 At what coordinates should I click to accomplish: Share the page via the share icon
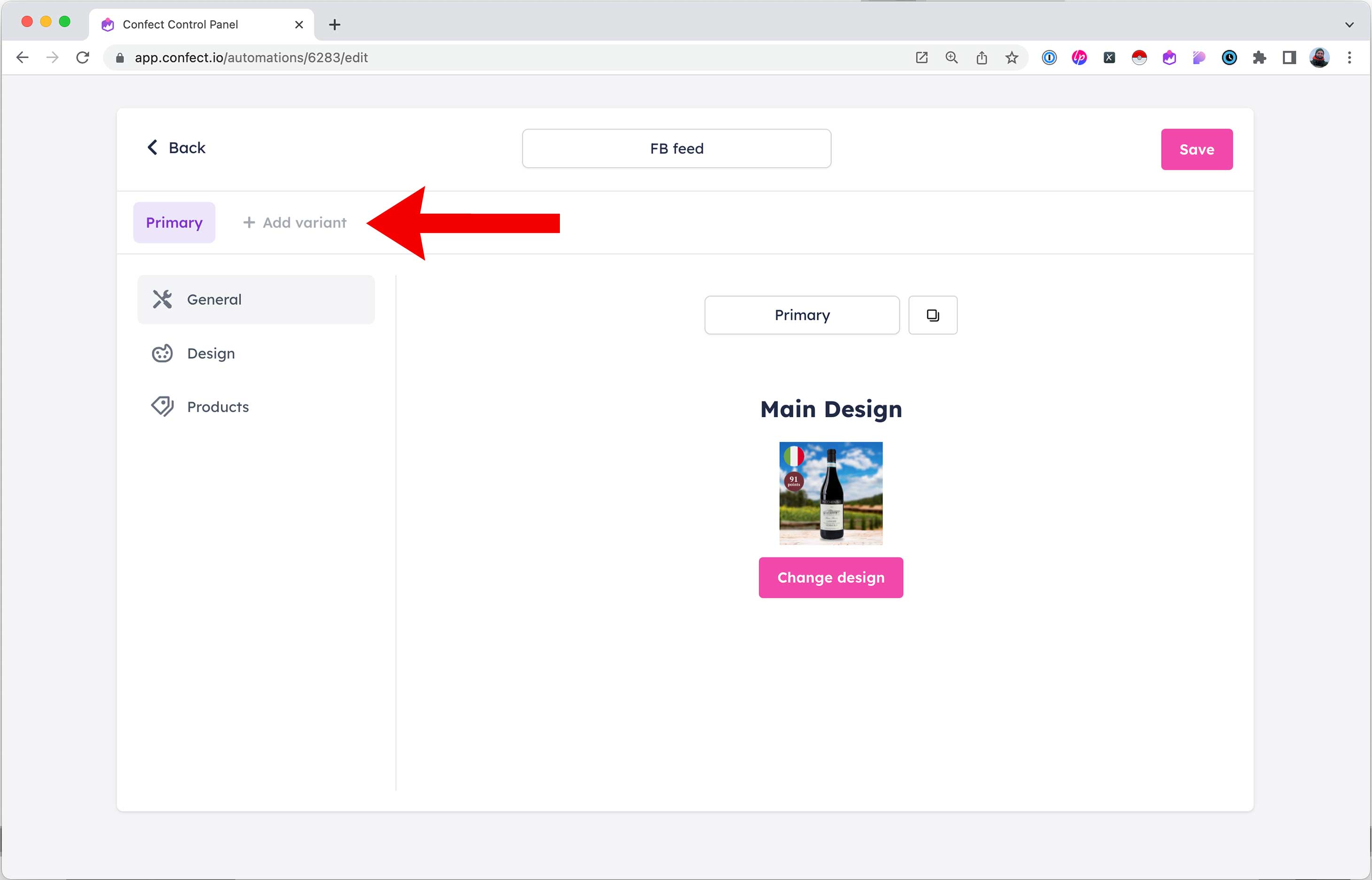click(x=982, y=57)
